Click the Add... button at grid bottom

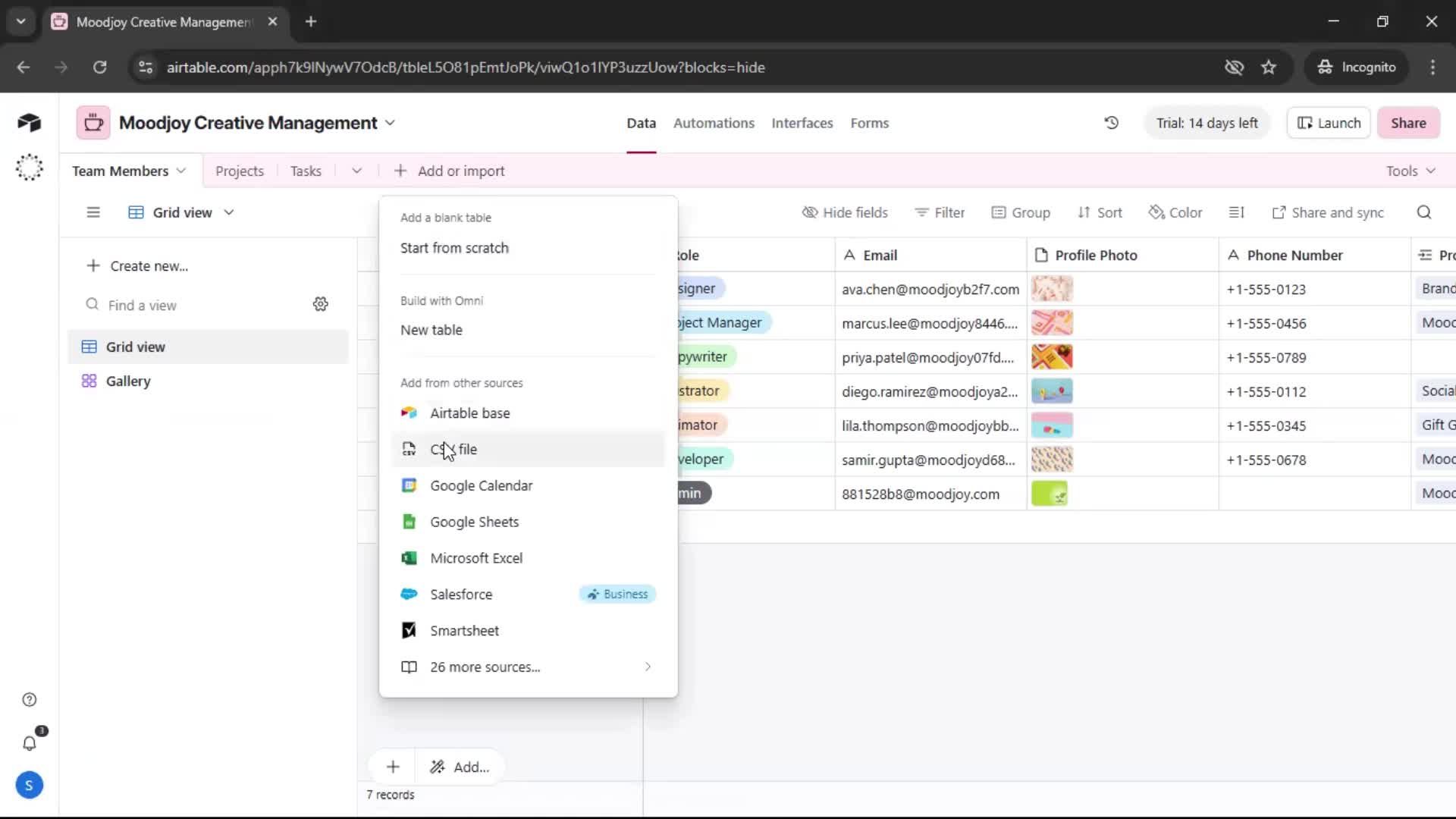(x=460, y=767)
